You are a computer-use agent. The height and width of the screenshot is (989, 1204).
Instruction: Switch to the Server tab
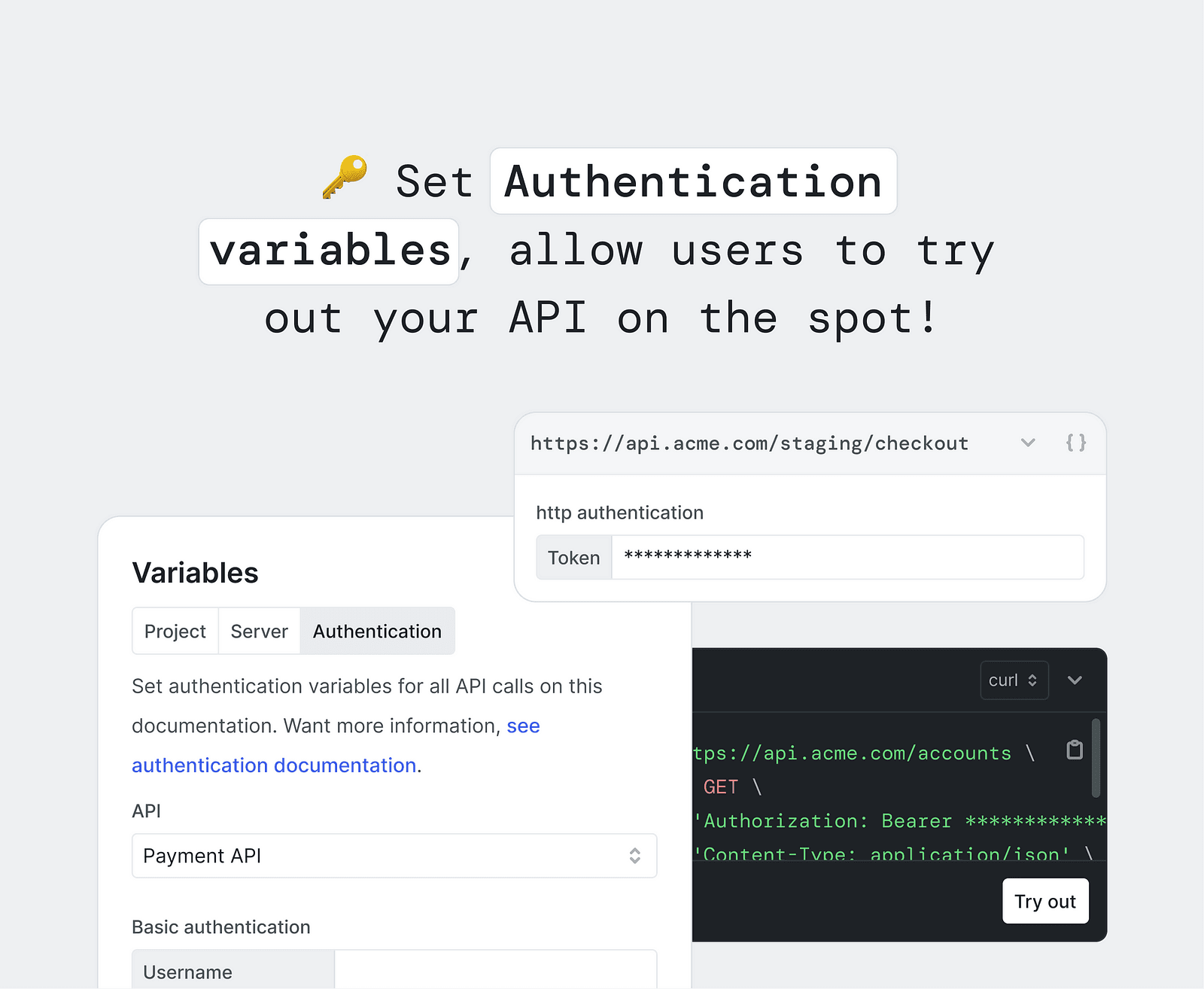point(260,631)
